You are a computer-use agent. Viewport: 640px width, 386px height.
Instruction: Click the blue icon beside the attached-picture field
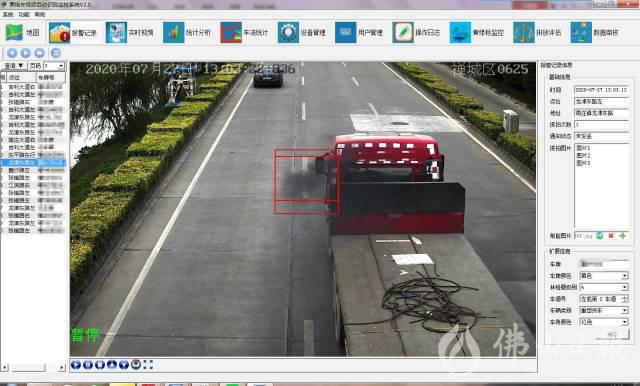(x=599, y=236)
